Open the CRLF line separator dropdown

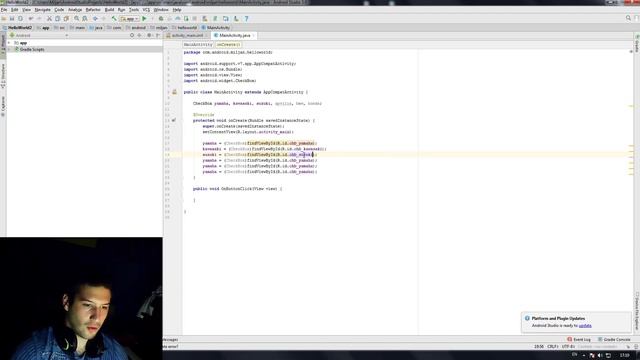(x=553, y=347)
